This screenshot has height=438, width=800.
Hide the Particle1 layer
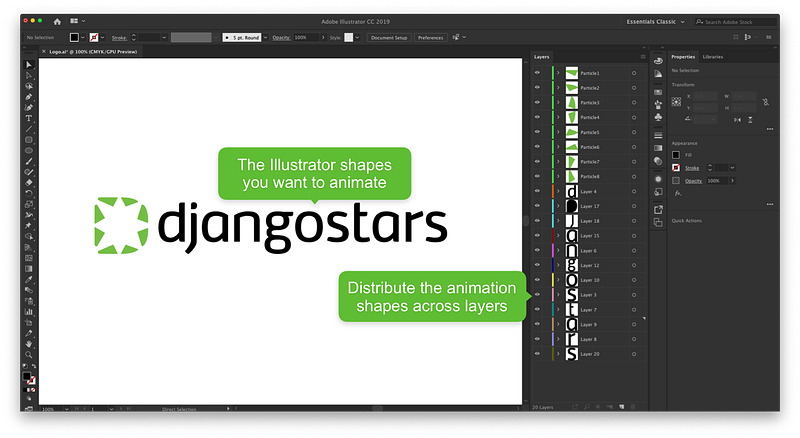(x=537, y=73)
